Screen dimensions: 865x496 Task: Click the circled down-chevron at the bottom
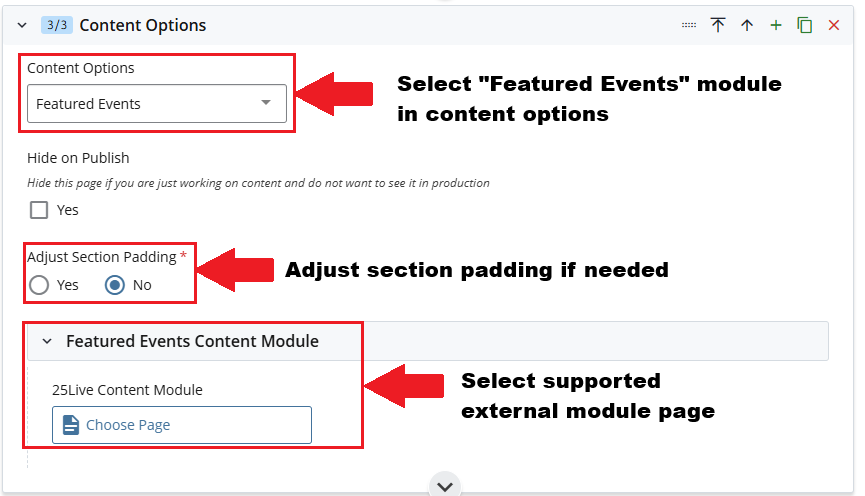click(445, 486)
